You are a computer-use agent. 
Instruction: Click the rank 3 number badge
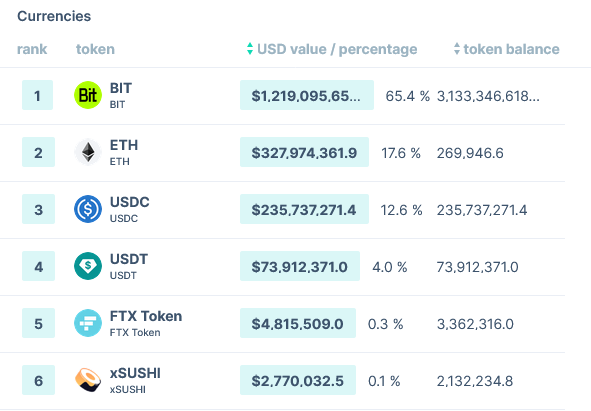[x=38, y=209]
